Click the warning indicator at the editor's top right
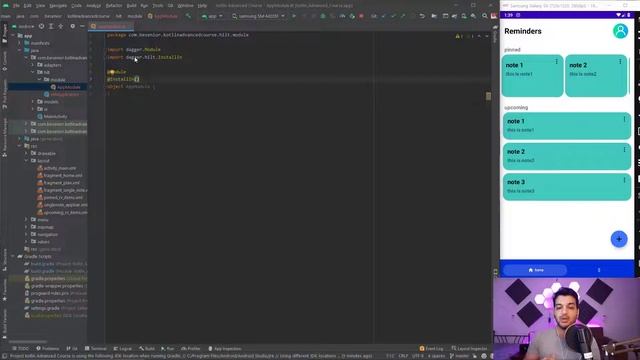Screen dimensions: 640x360 point(459,36)
